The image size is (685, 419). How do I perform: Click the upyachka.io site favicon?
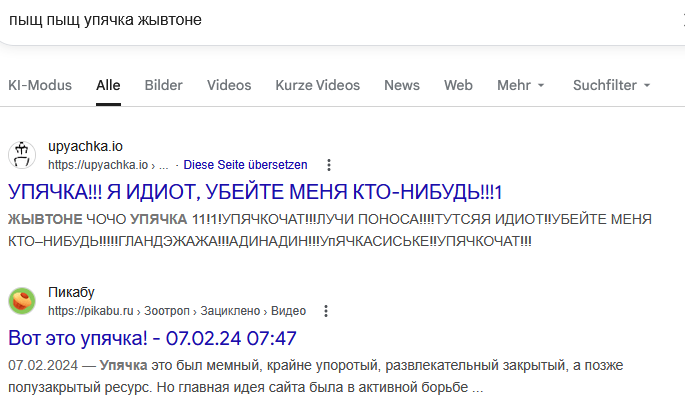(x=22, y=155)
